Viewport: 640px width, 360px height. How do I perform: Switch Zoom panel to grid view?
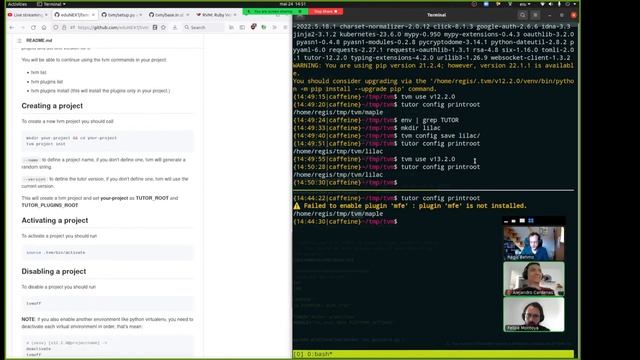click(x=531, y=221)
